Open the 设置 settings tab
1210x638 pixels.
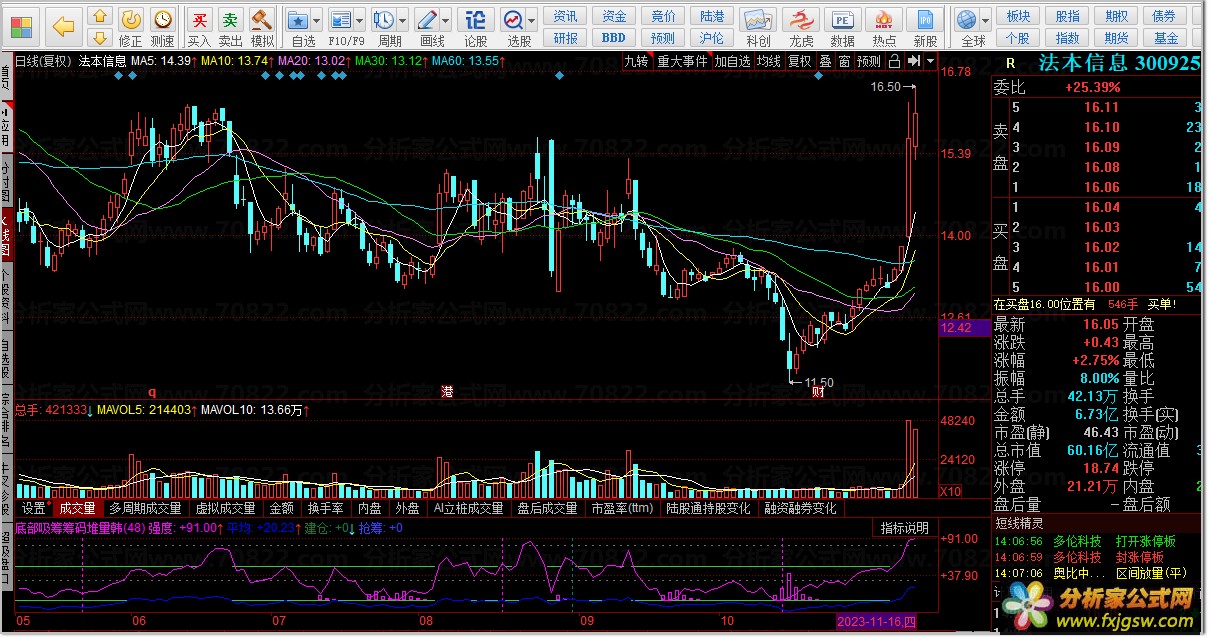34,508
